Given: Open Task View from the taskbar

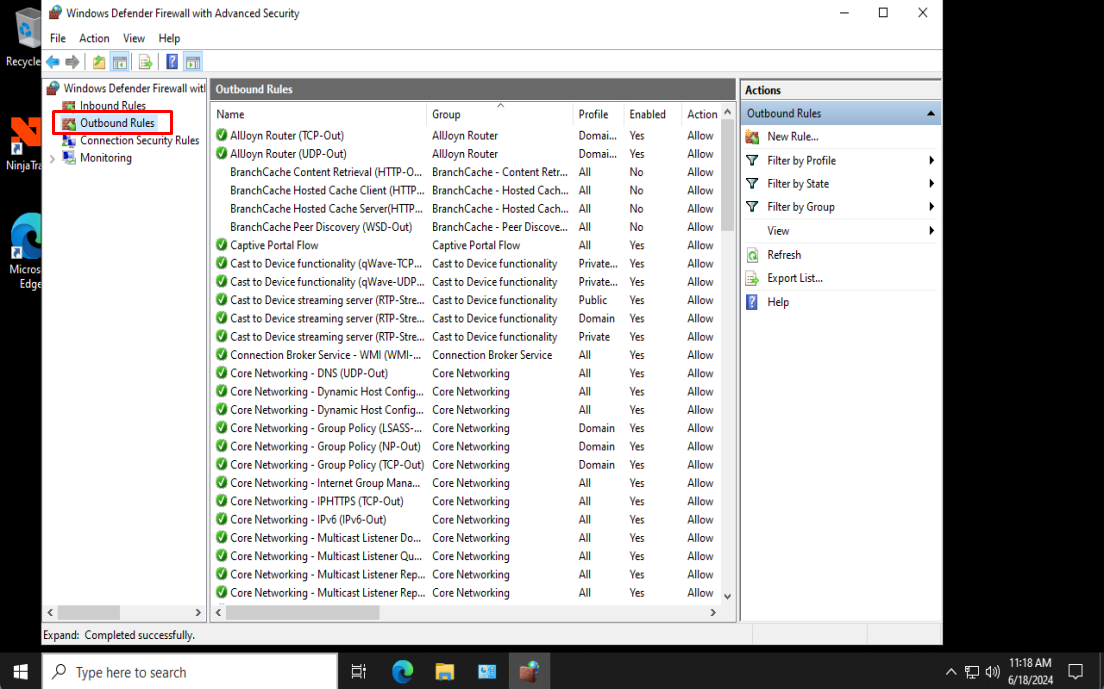Looking at the screenshot, I should click(358, 671).
